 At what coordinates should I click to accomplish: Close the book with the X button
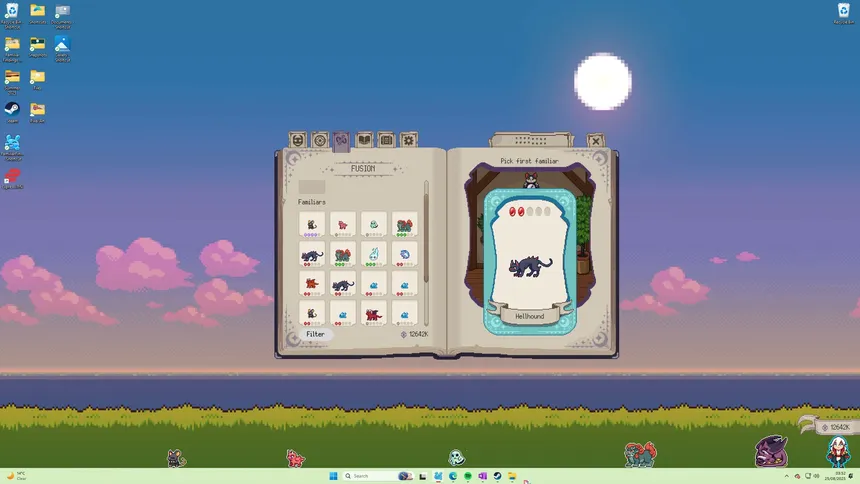click(x=596, y=141)
